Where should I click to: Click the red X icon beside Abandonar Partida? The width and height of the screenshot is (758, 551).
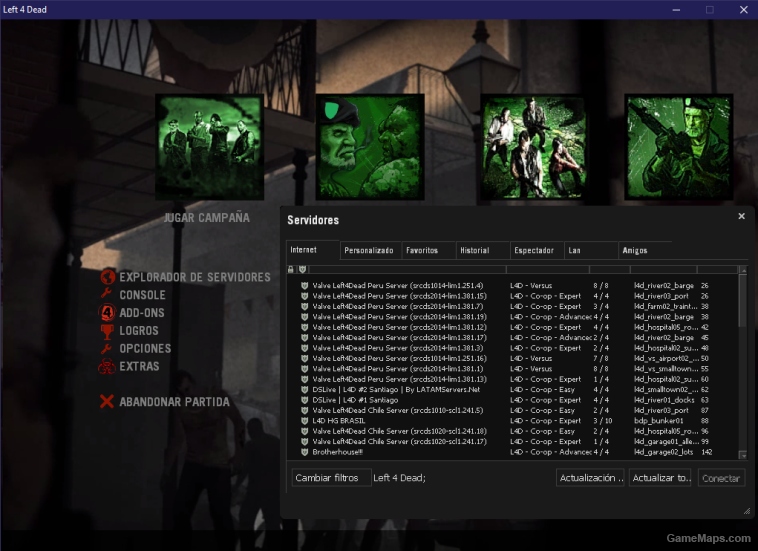(x=107, y=401)
